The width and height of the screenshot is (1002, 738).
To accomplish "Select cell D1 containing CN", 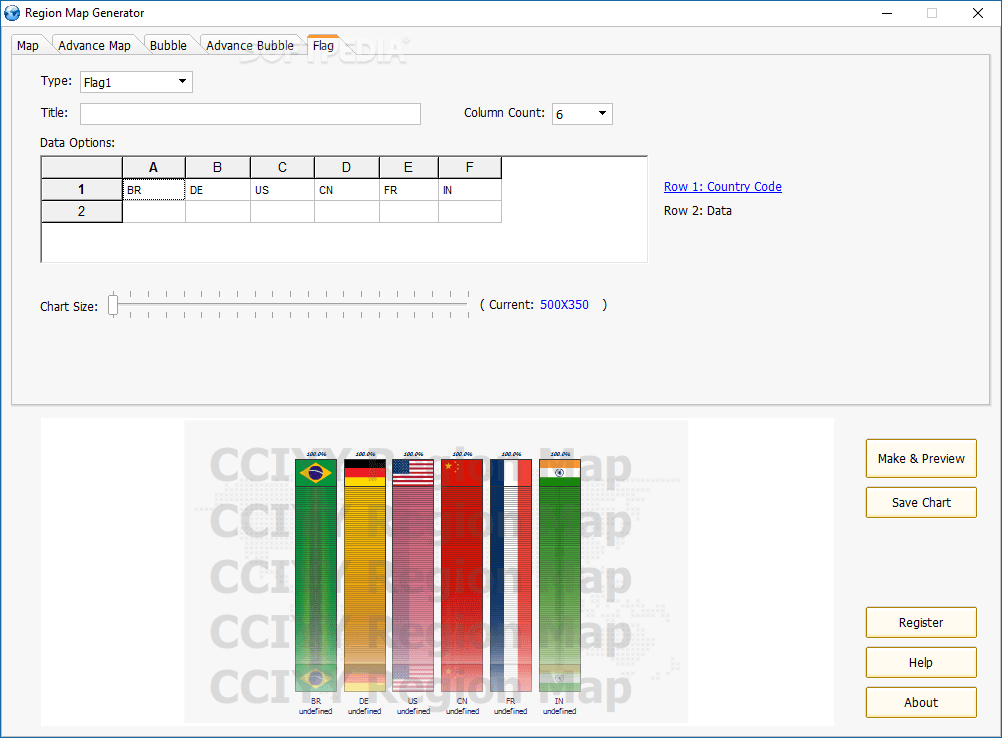I will [347, 190].
